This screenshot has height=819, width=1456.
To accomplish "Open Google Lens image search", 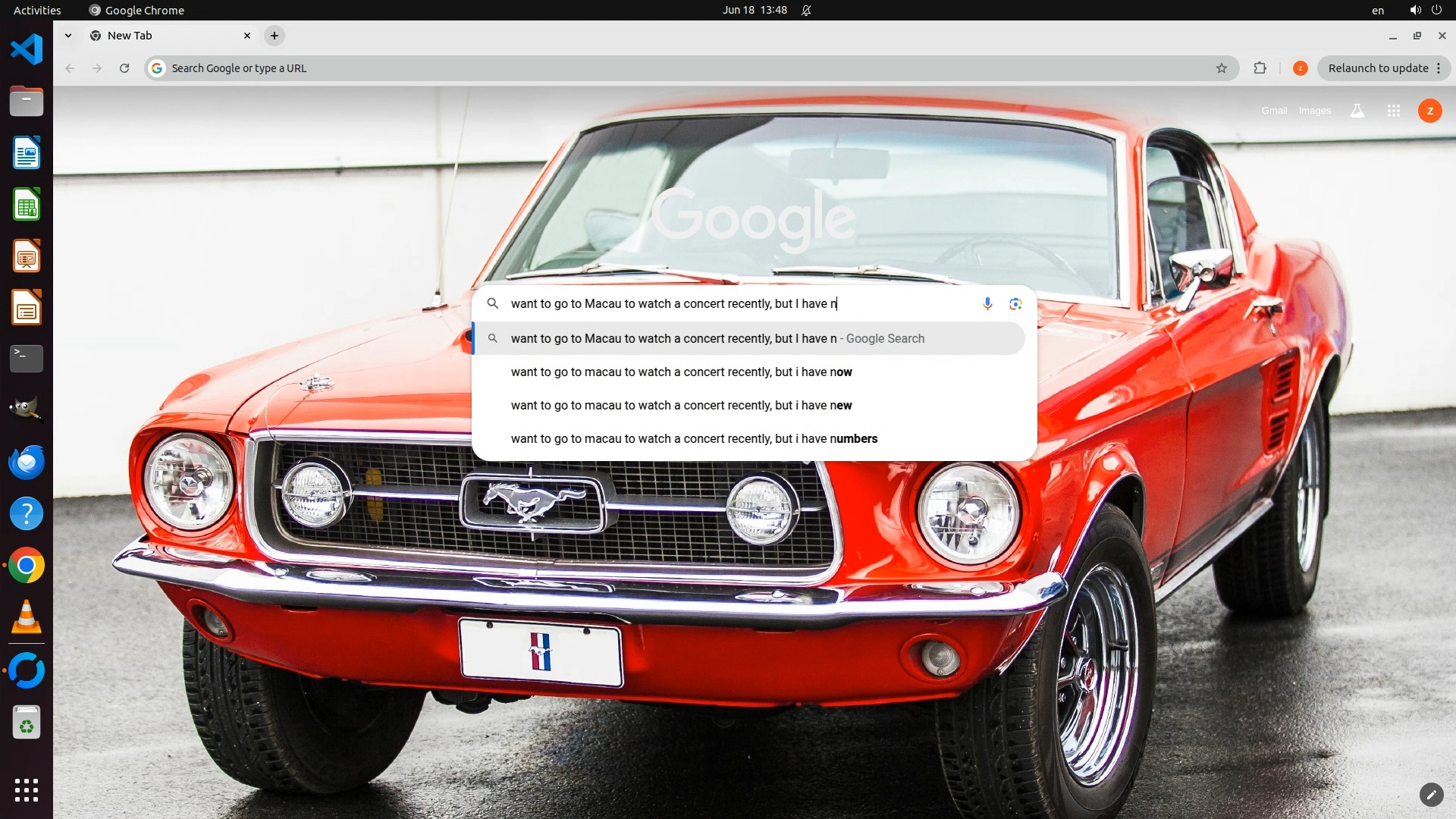I will [1015, 303].
